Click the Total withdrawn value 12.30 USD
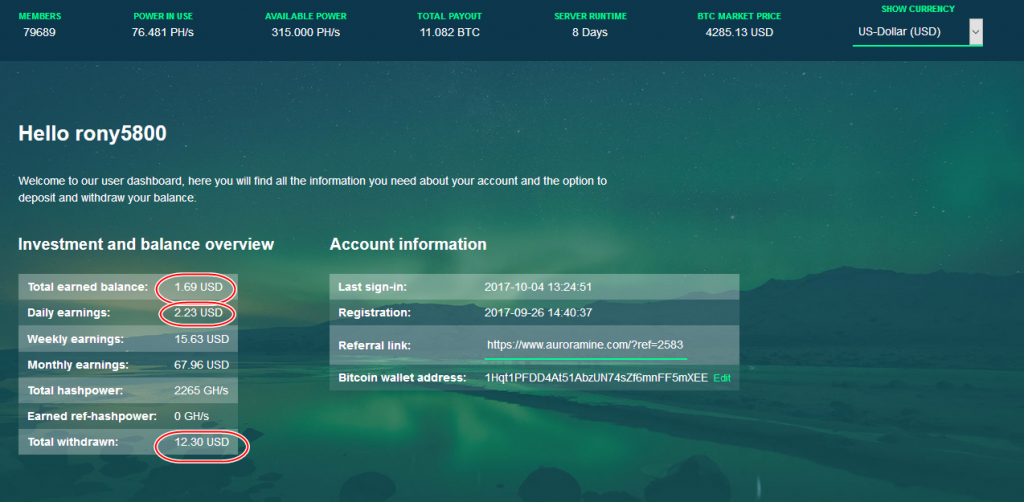The height and width of the screenshot is (502, 1024). tap(203, 442)
